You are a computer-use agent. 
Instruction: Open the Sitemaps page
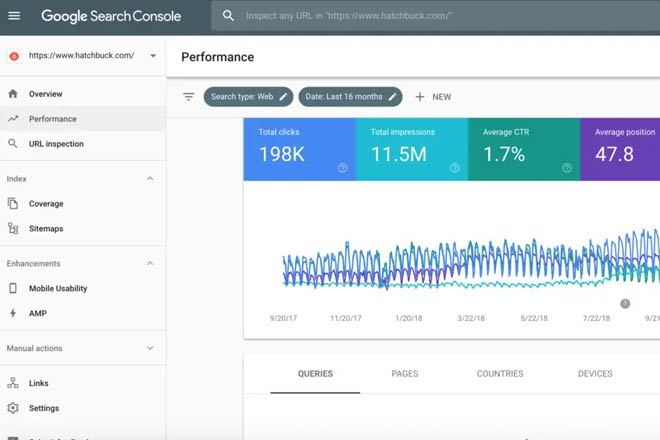point(46,229)
